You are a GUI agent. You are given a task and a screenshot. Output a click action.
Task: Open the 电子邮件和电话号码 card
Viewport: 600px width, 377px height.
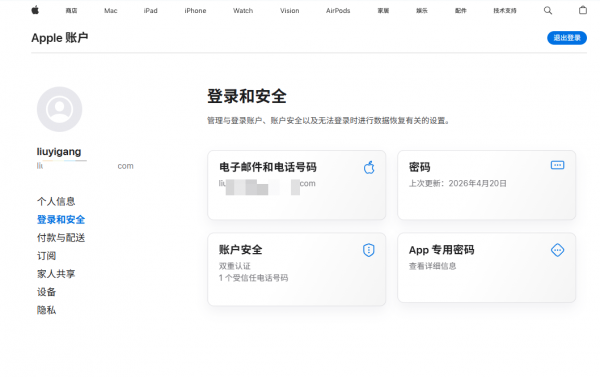pos(297,185)
